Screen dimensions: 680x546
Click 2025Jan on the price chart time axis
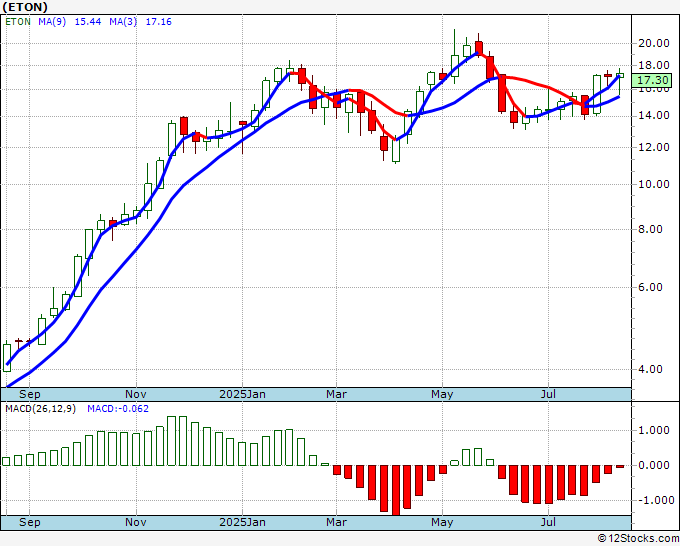point(242,394)
